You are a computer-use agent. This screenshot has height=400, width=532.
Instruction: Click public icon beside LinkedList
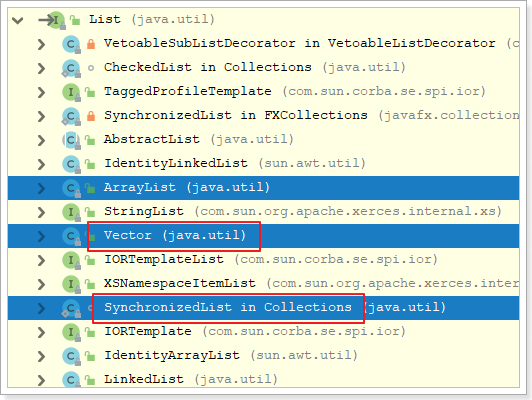coord(90,380)
